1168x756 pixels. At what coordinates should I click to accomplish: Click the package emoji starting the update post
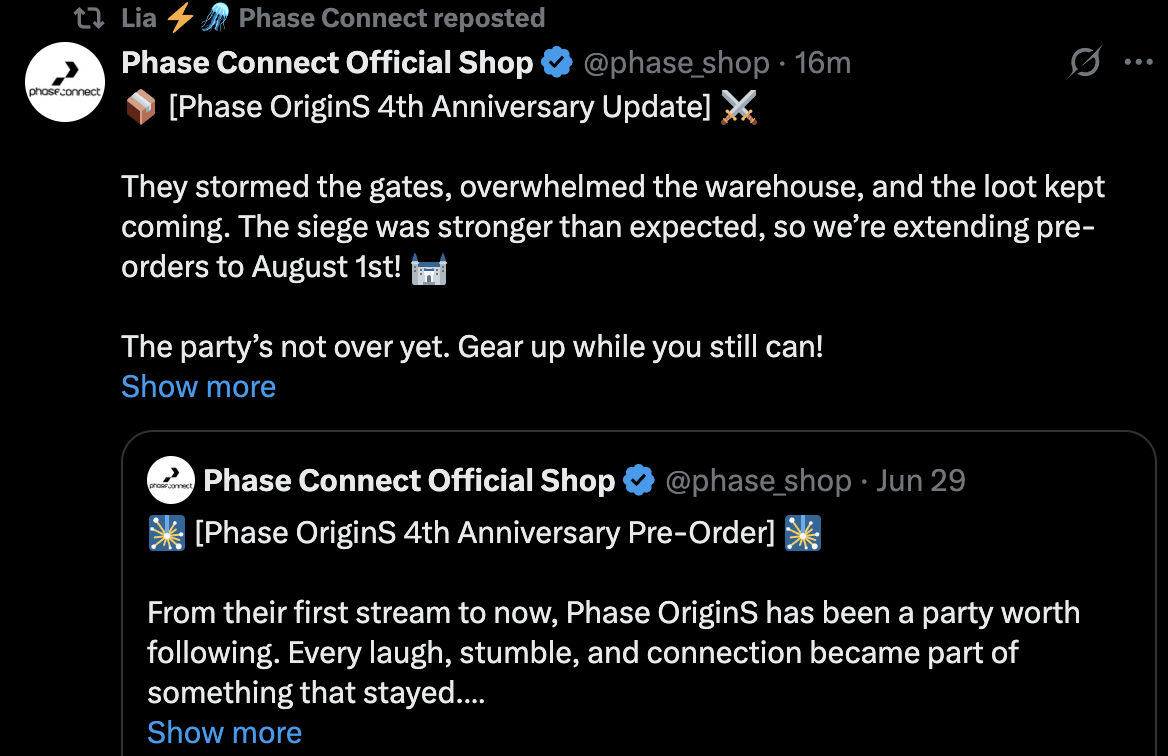(141, 107)
